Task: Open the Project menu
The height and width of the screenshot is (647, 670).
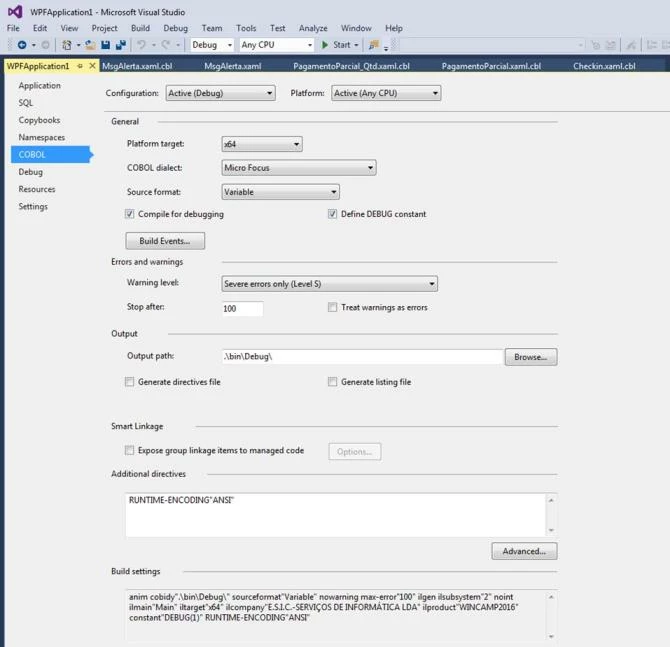Action: click(105, 28)
